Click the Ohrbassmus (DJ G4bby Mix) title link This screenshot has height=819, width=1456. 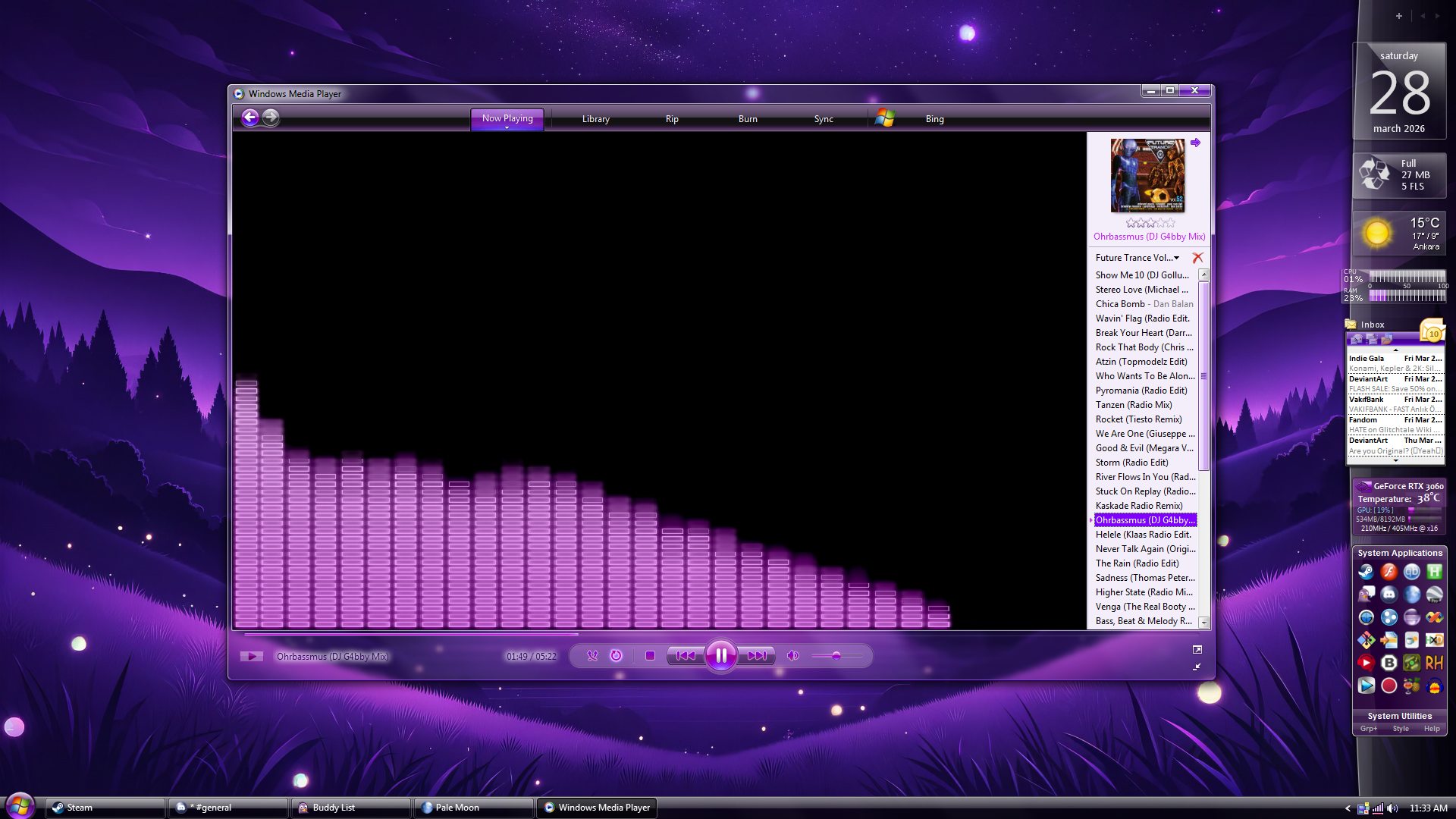(x=1149, y=237)
